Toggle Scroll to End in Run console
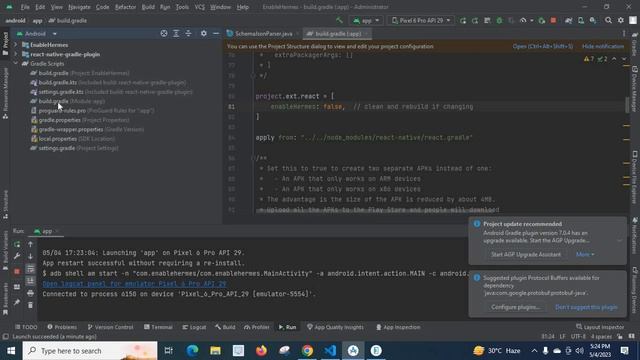Image resolution: width=640 pixels, height=360 pixels. tap(30, 281)
